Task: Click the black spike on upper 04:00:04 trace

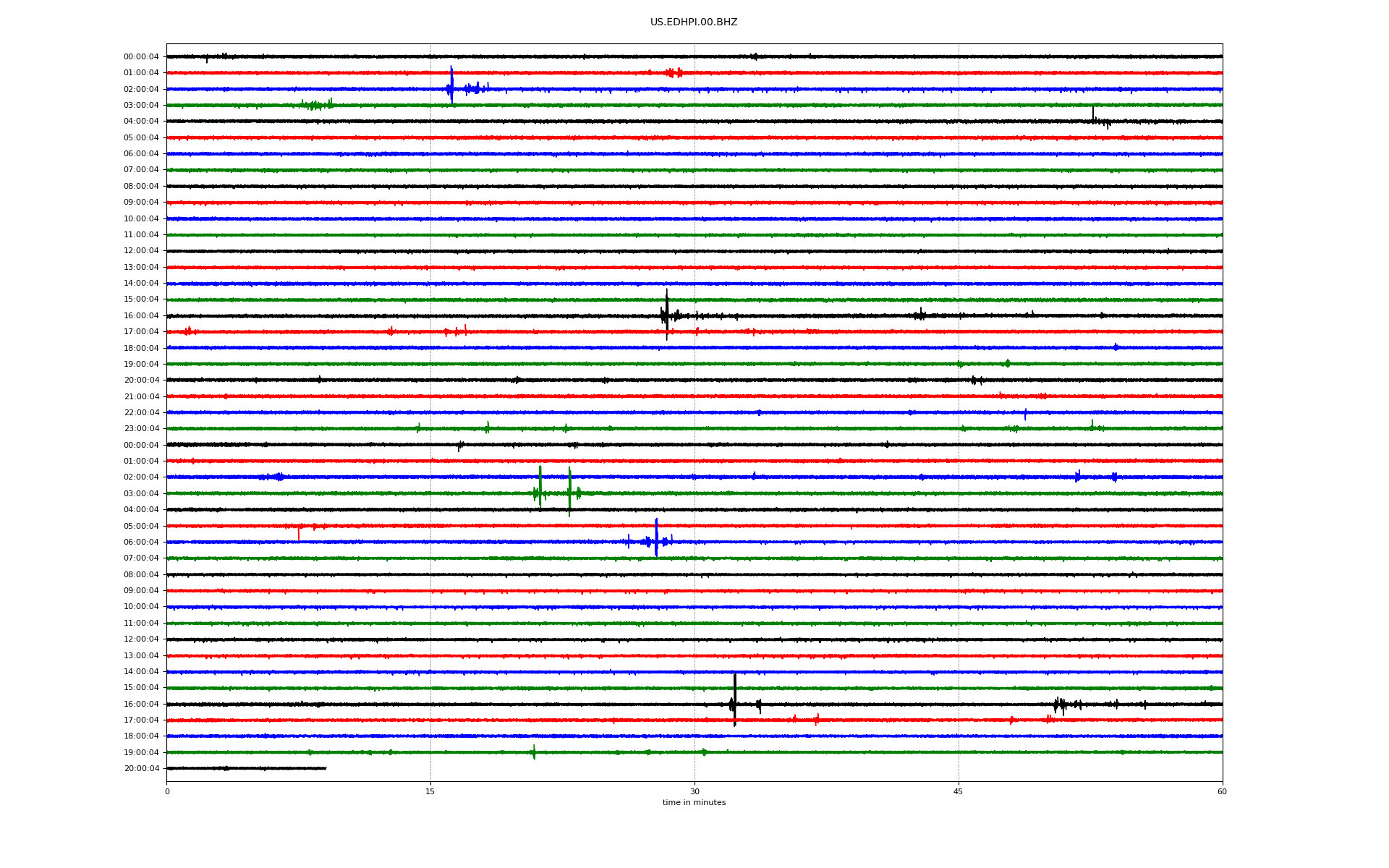Action: point(1093,114)
